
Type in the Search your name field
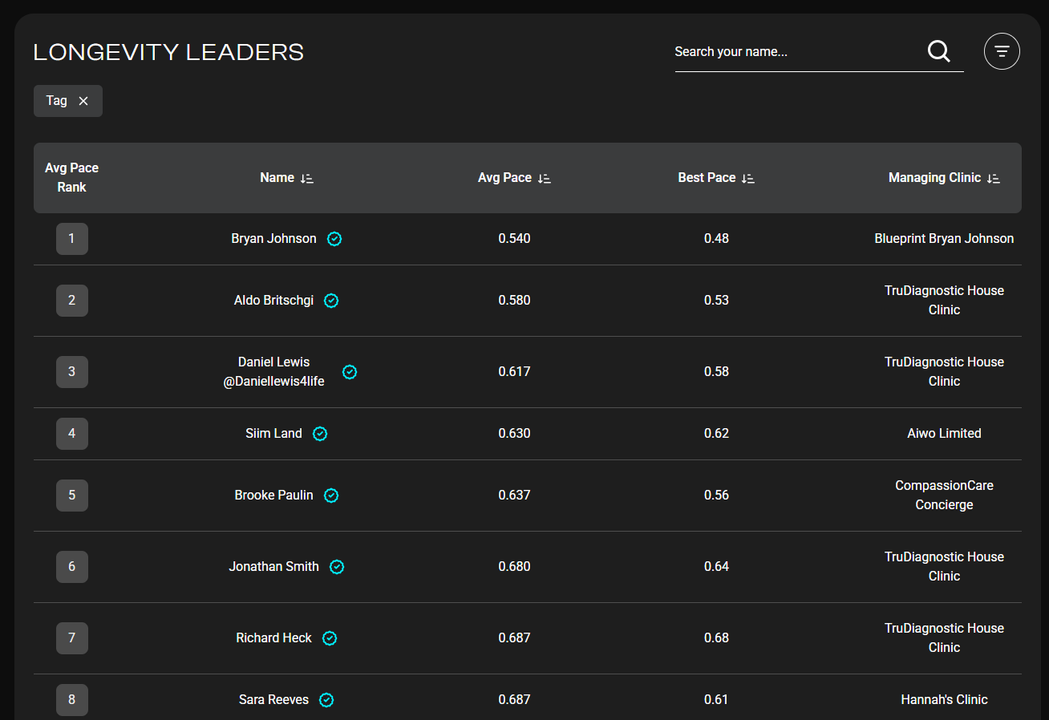click(795, 52)
